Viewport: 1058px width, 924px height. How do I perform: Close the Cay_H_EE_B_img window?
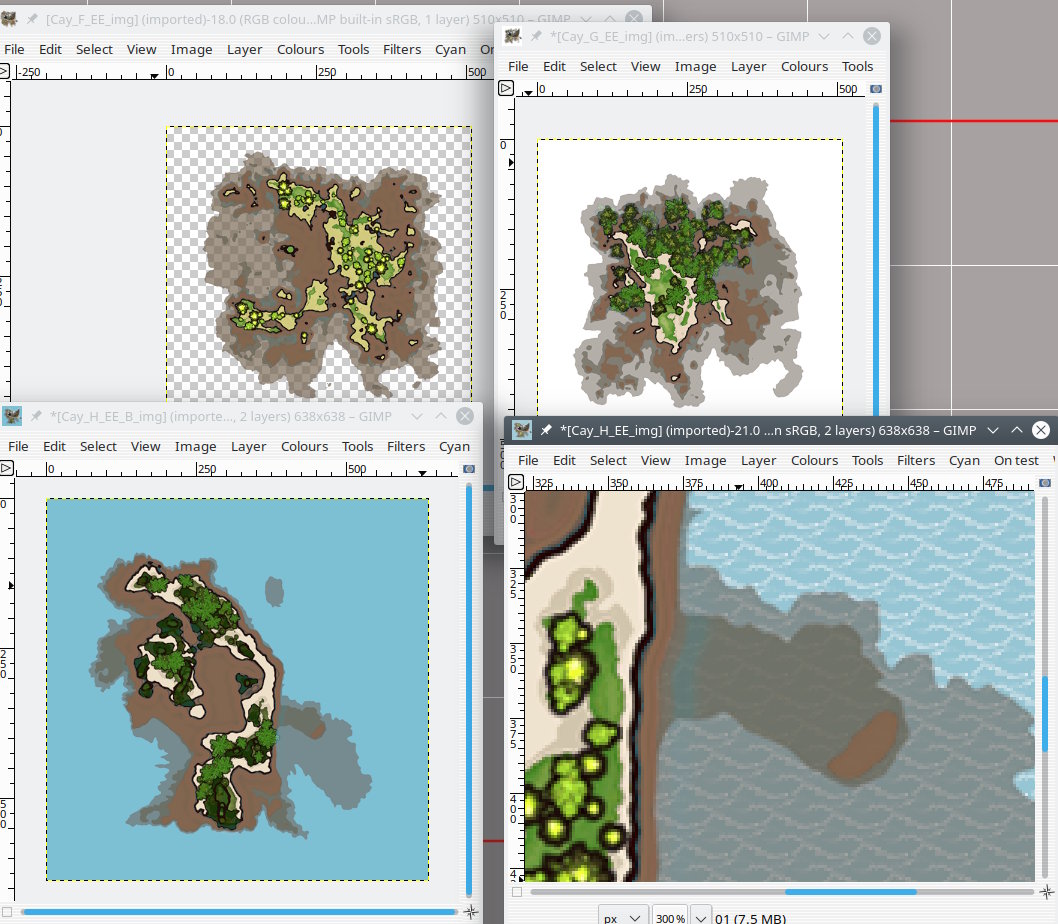[x=465, y=416]
